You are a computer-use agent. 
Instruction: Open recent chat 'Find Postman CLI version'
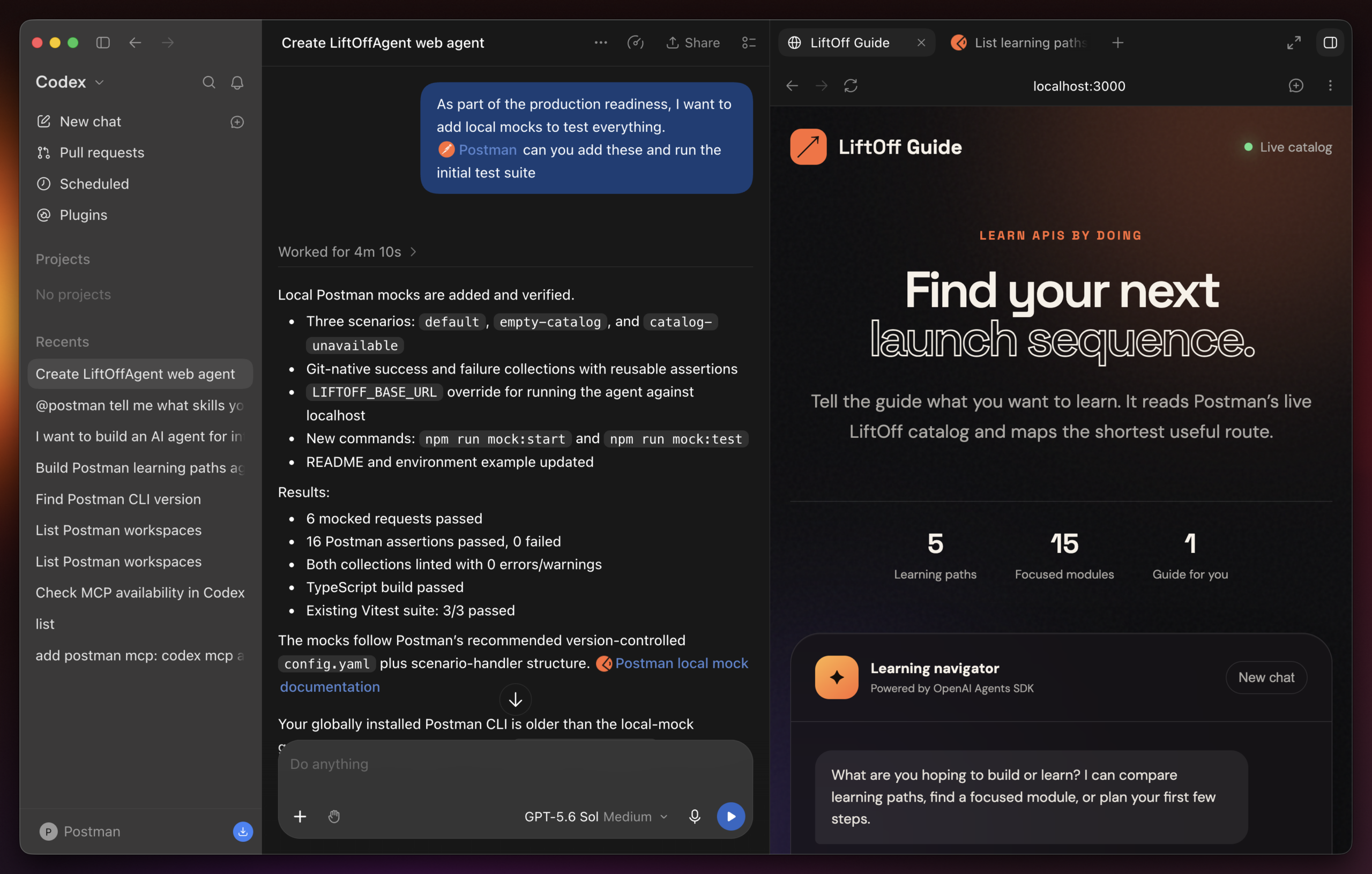point(140,499)
